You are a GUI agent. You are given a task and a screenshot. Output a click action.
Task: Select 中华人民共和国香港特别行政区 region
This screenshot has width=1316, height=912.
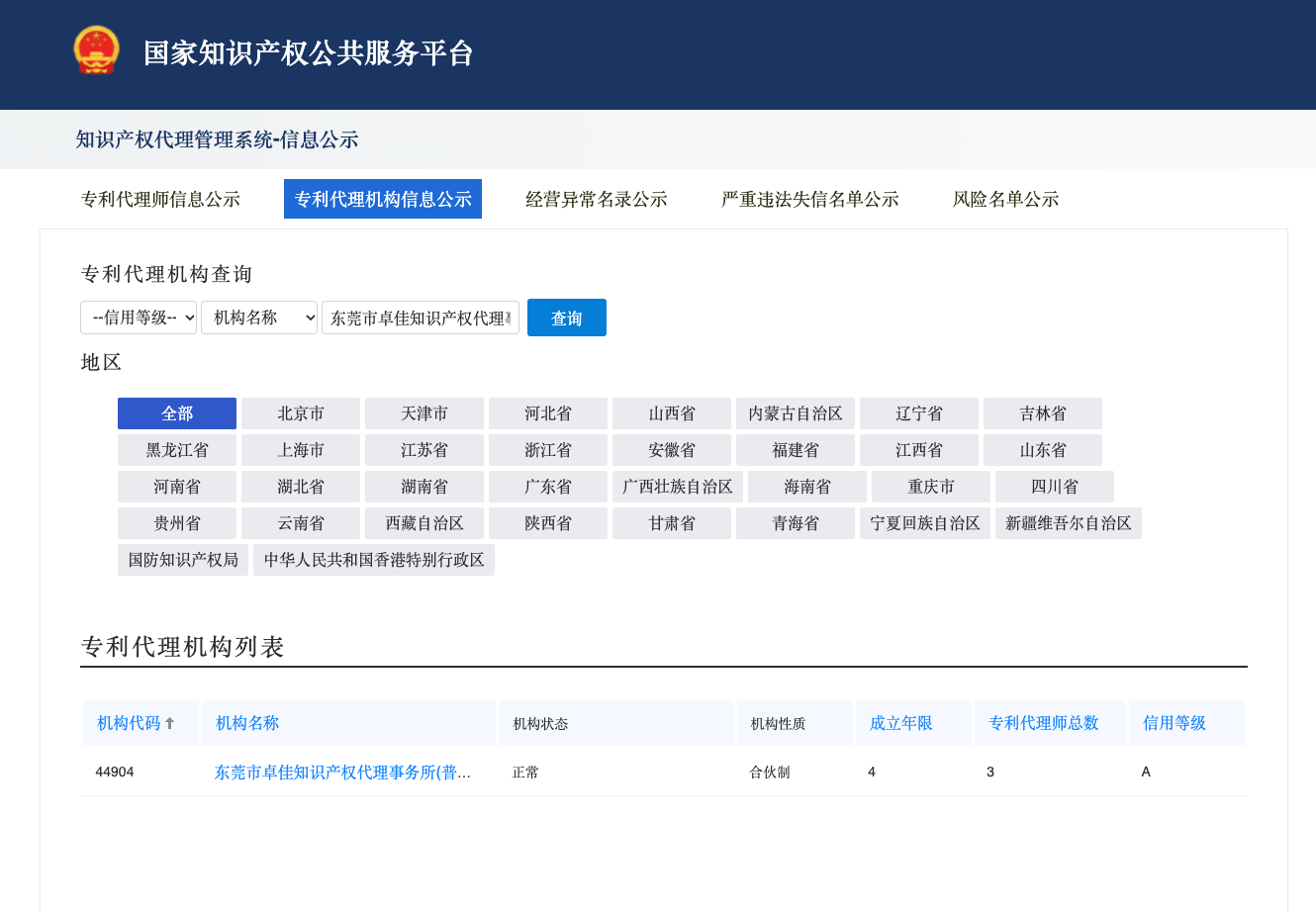point(374,560)
